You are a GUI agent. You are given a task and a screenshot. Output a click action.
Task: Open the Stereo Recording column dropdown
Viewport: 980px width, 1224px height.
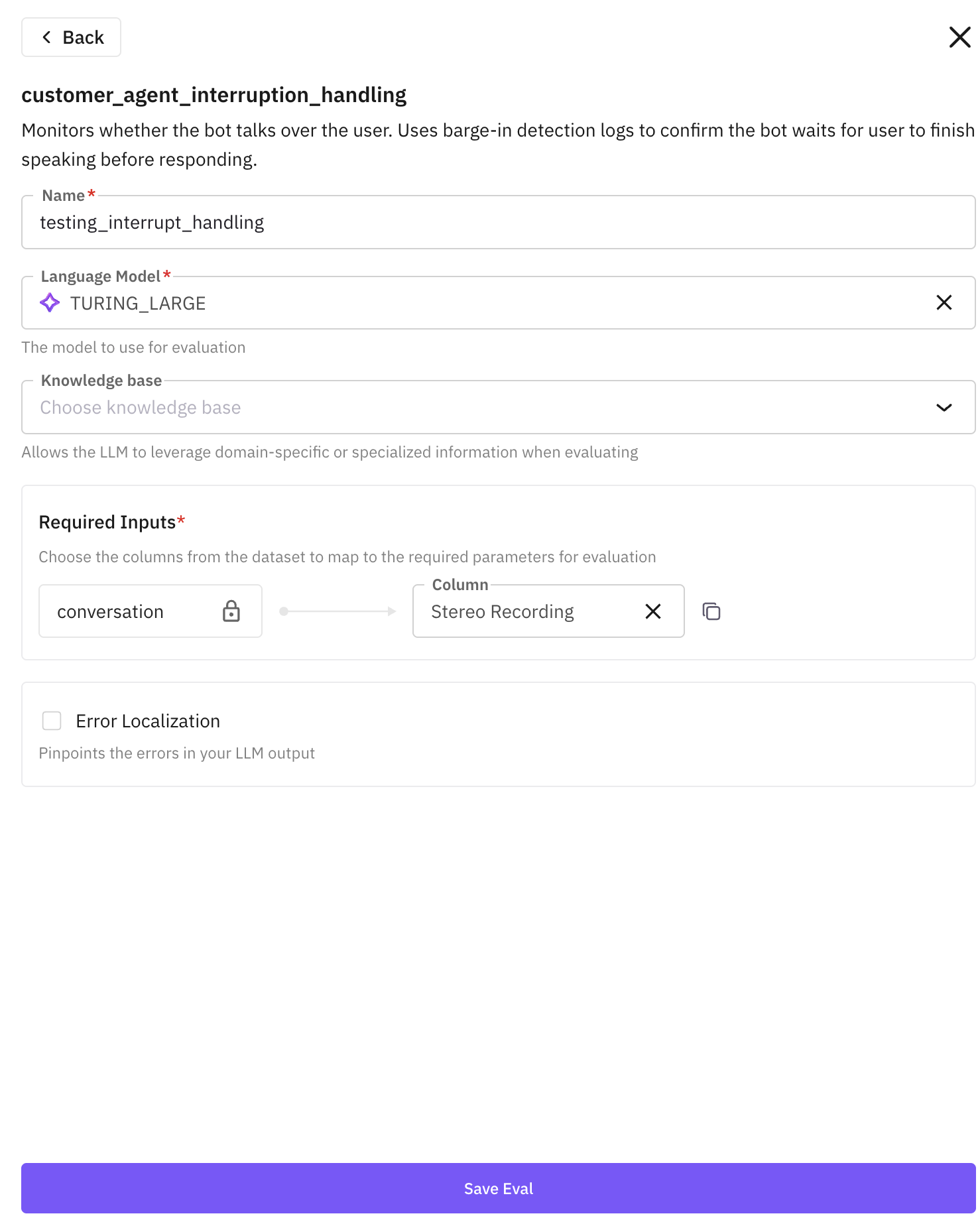tap(524, 611)
